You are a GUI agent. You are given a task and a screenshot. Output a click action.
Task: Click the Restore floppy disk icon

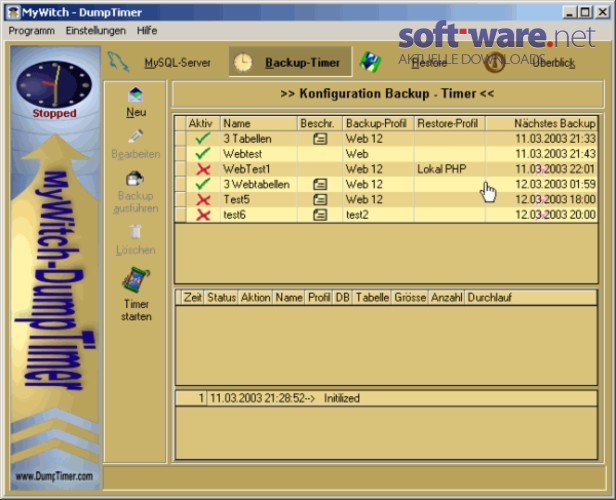coord(370,62)
